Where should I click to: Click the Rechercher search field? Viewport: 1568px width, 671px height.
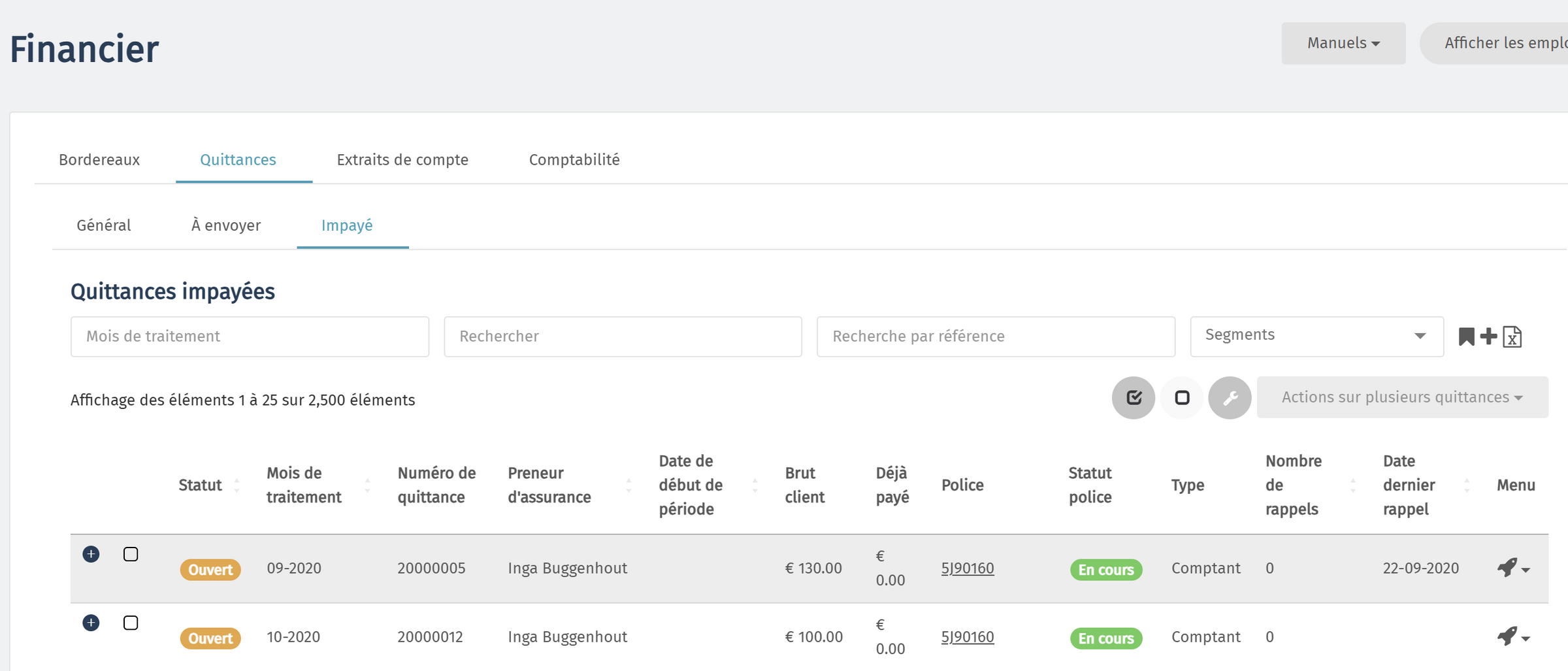[623, 336]
